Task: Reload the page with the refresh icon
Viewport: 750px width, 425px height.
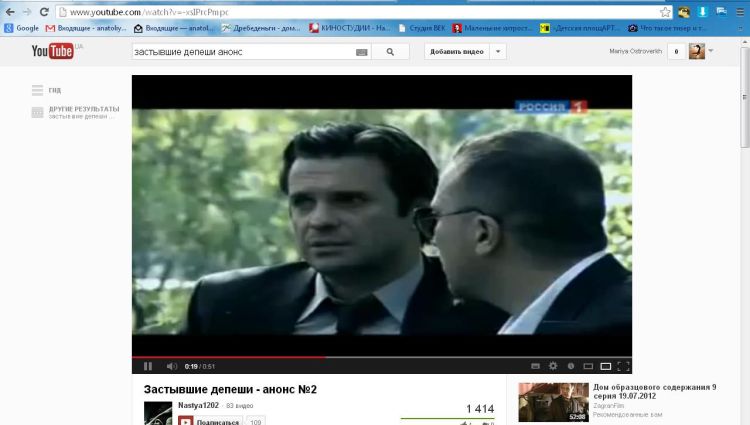Action: click(x=44, y=12)
